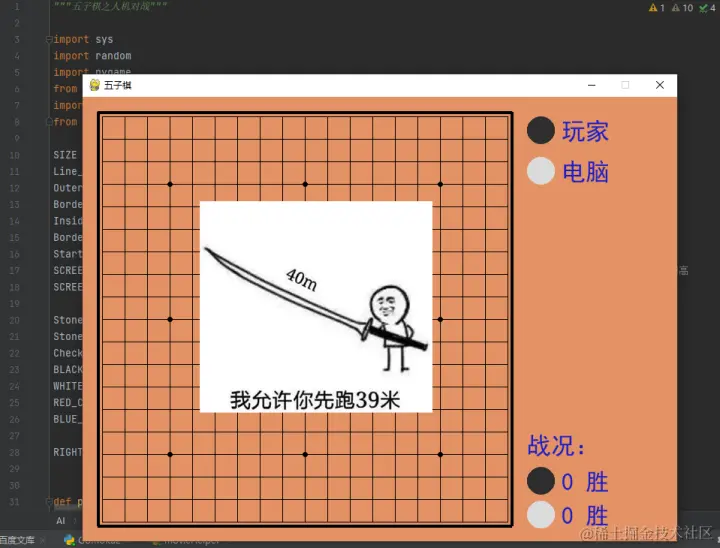720x548 pixels.
Task: Toggle the fold marker at line 8
Action: [x=49, y=122]
